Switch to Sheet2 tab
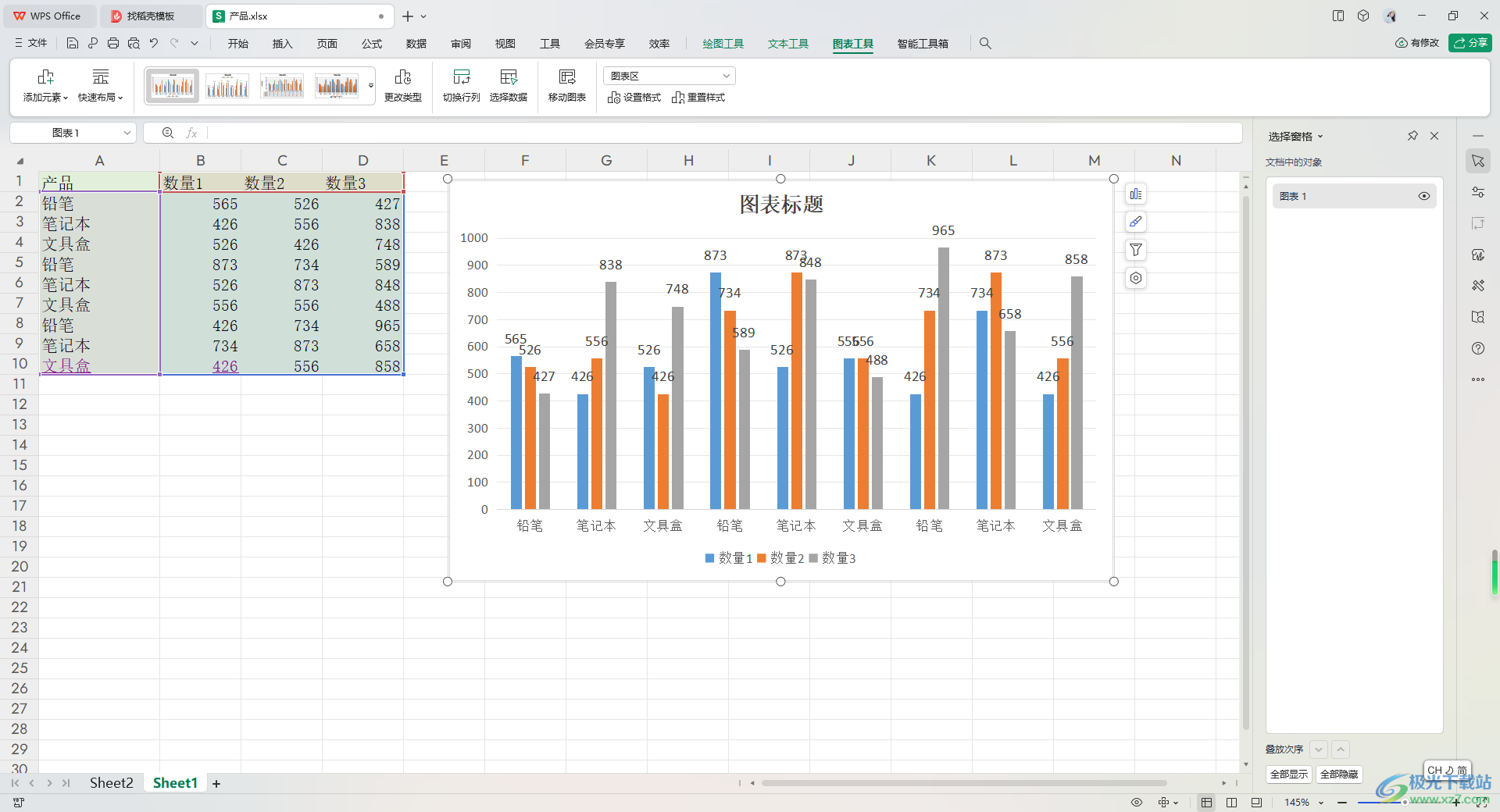This screenshot has width=1500, height=812. point(111,783)
